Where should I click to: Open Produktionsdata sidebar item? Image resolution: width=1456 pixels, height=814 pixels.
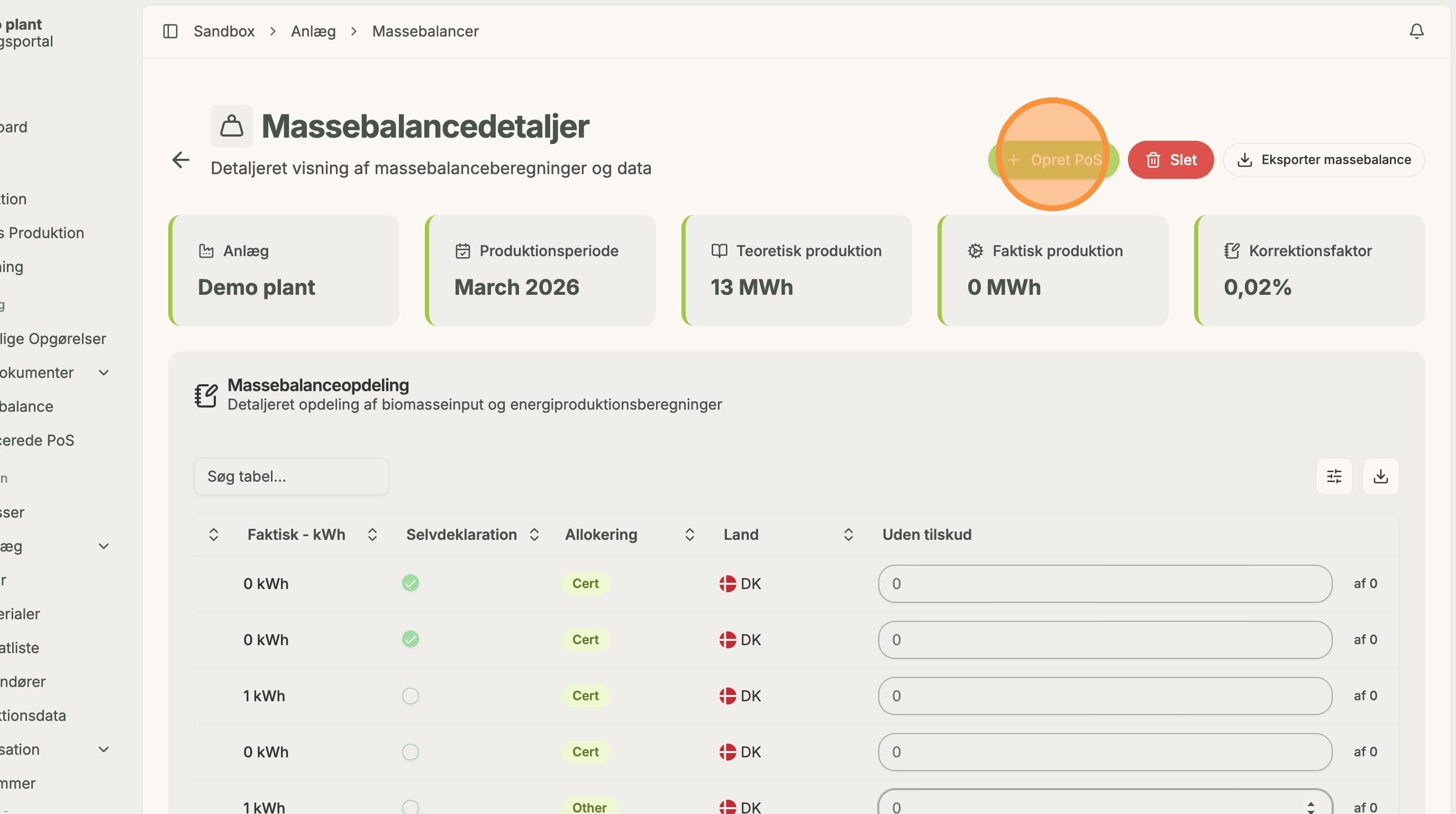[33, 716]
